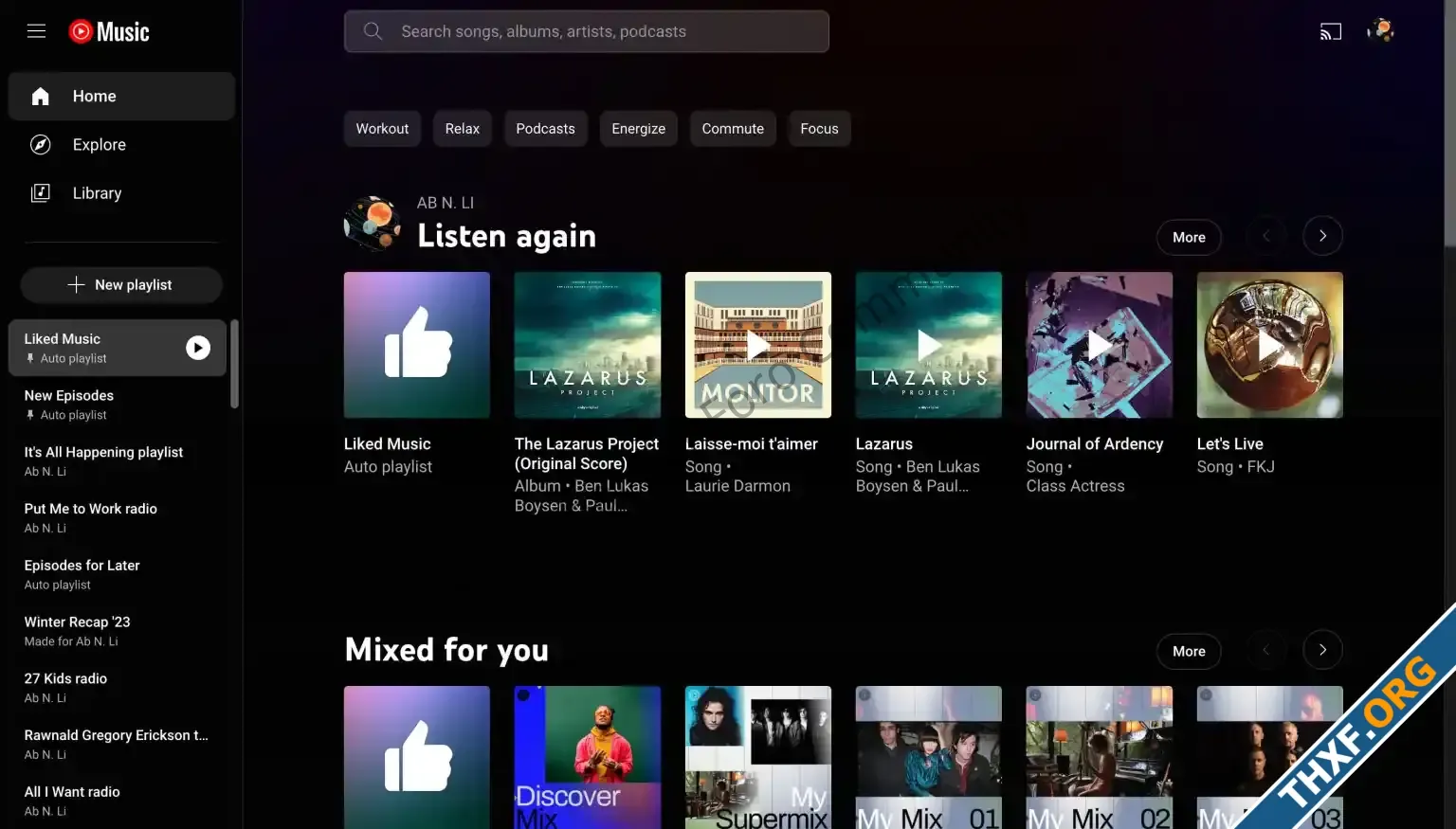
Task: Open the account avatar menu
Action: click(x=1380, y=30)
